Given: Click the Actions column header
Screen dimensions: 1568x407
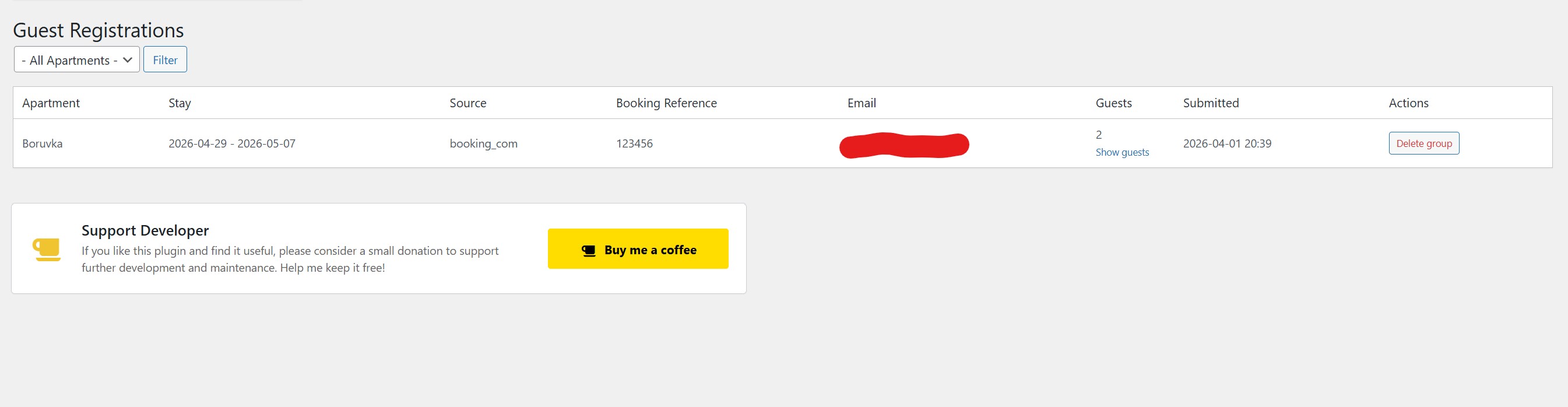Looking at the screenshot, I should click(1408, 103).
